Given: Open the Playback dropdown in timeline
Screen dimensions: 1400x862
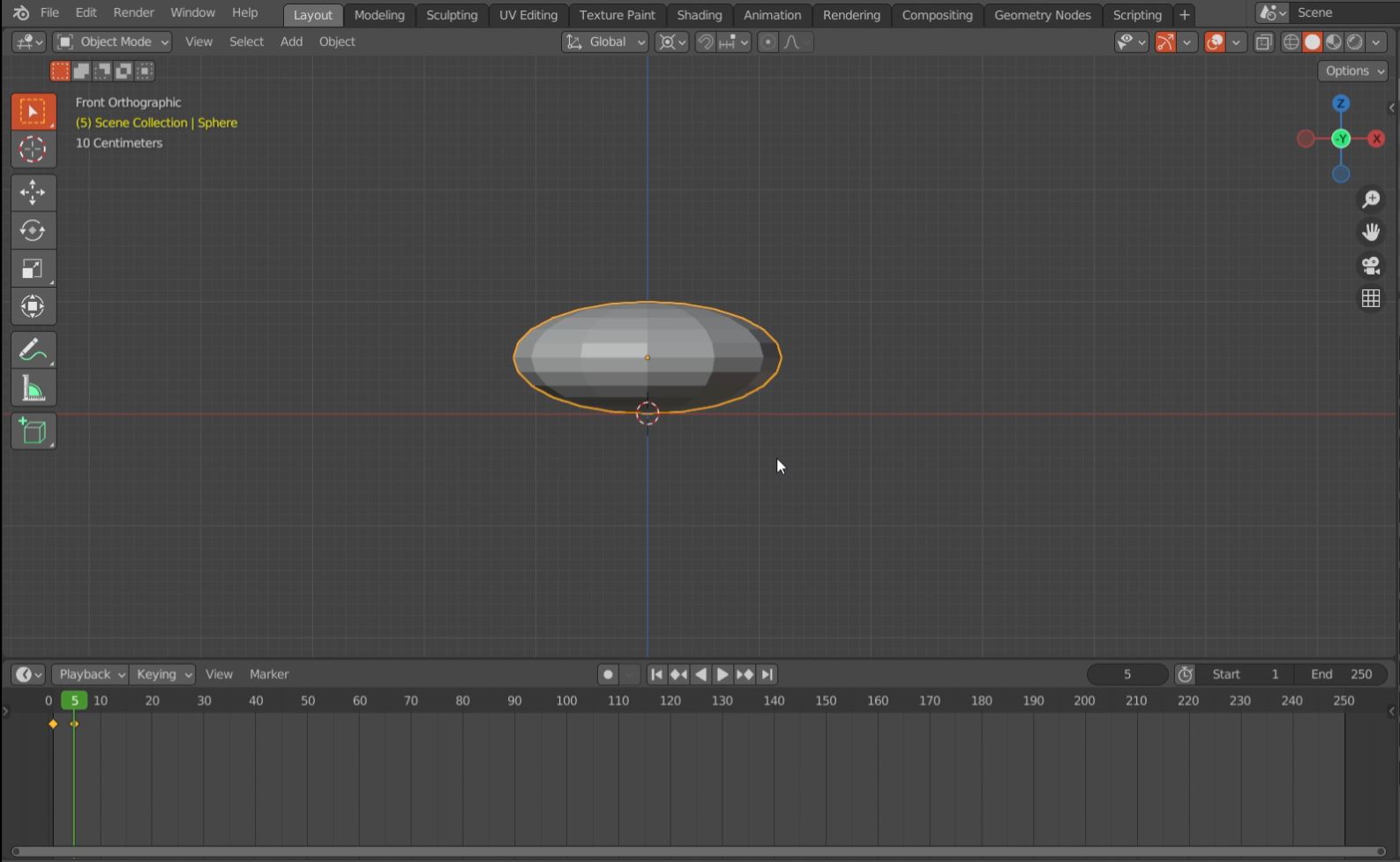Looking at the screenshot, I should point(90,674).
